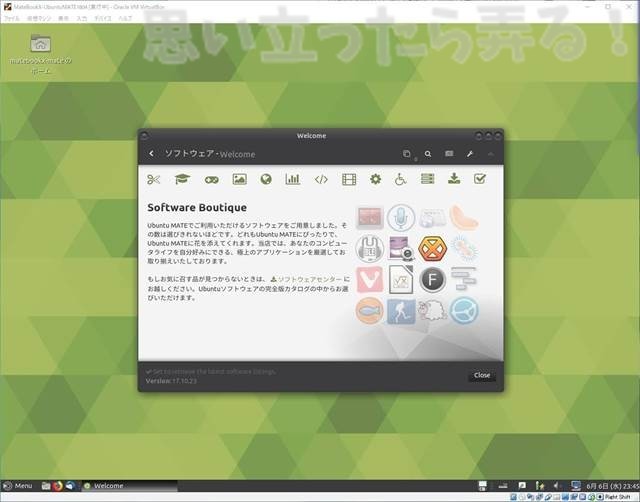This screenshot has height=502, width=640.
Task: Open the Office category (bar chart icon)
Action: tap(293, 179)
